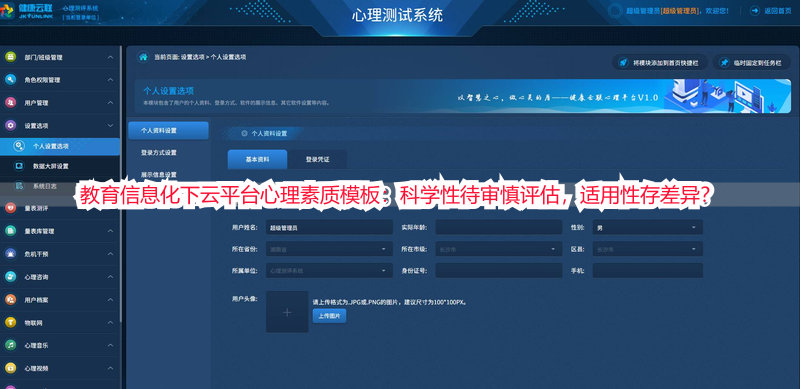Expand the 物联网 chevron

(x=110, y=323)
